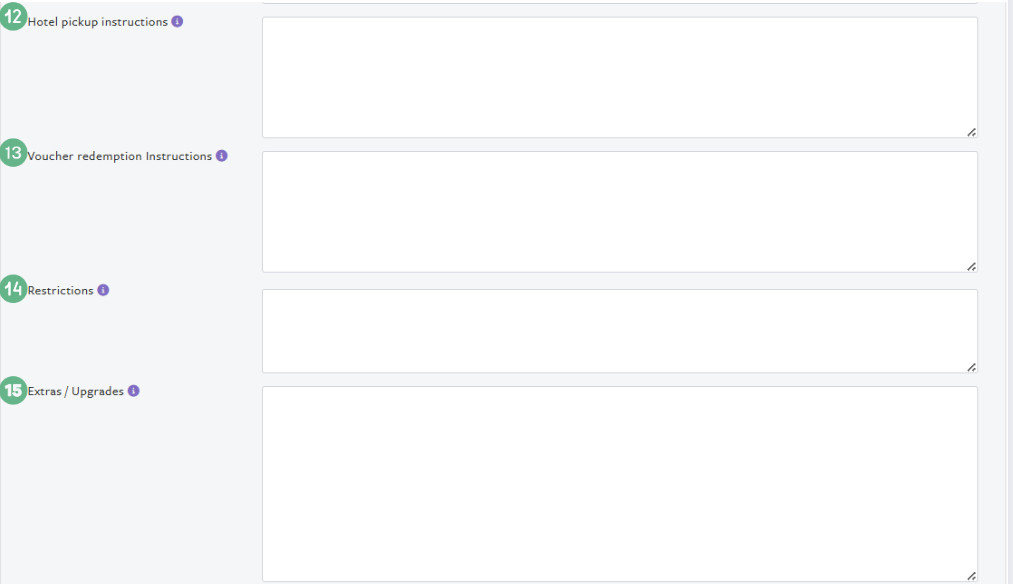Click the Extras / Upgrades label text
1013x584 pixels.
click(76, 391)
